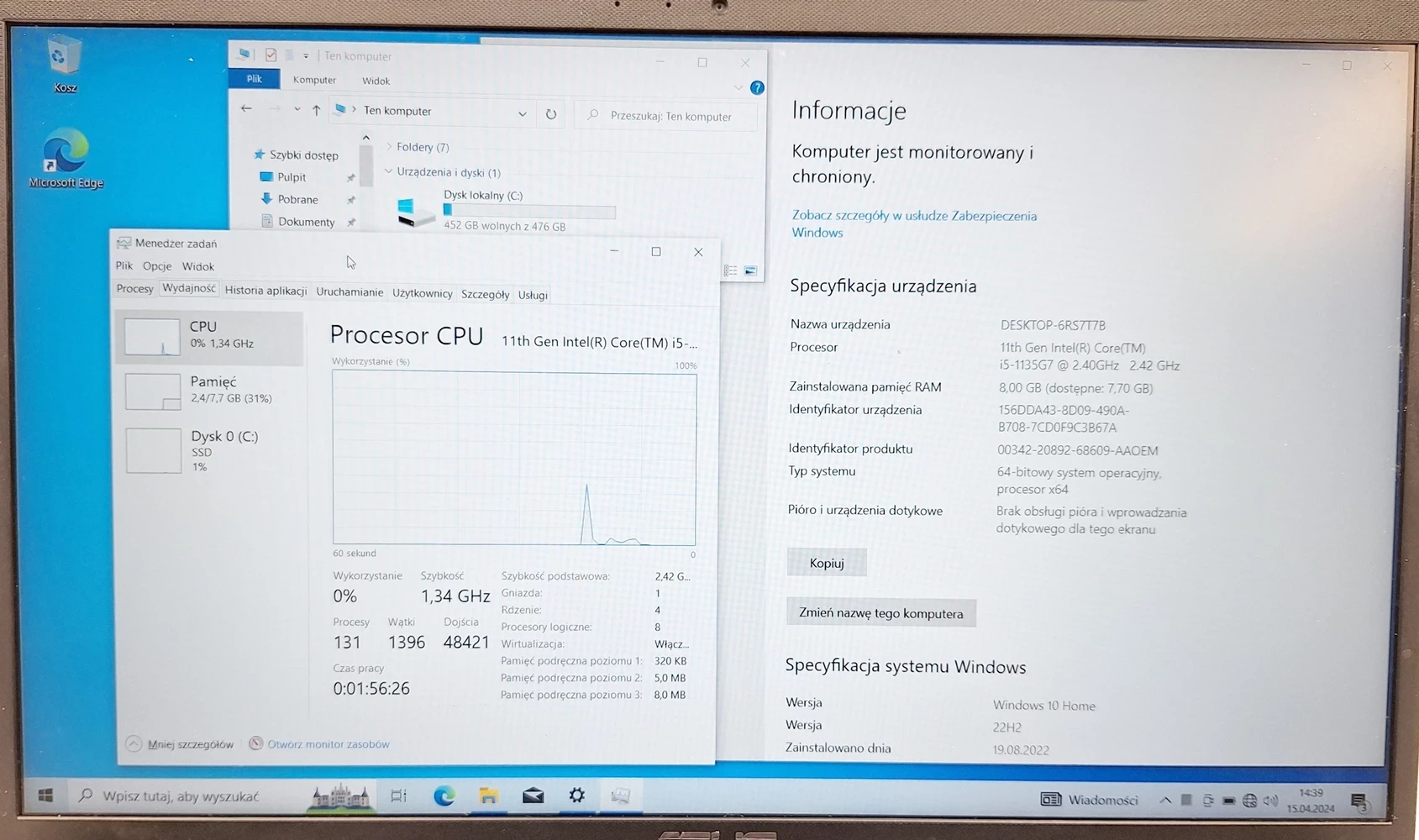Click the volume speaker tray icon
1419x840 pixels.
[1270, 801]
